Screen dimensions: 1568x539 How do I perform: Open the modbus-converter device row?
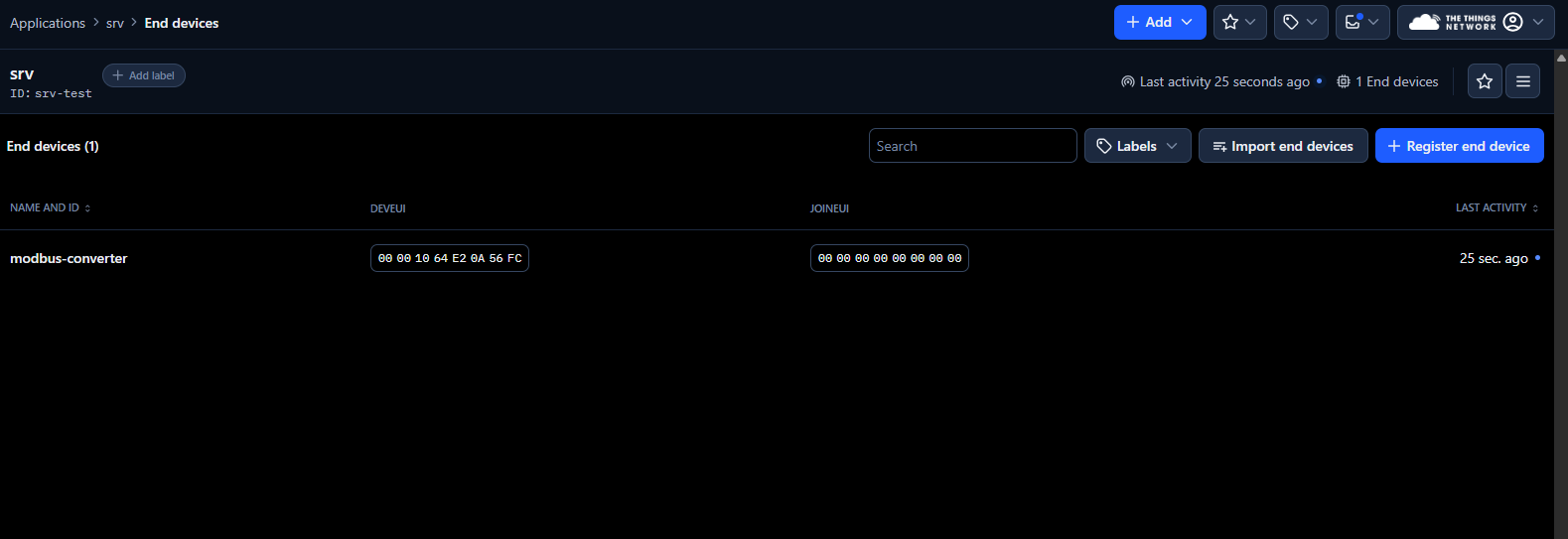pyautogui.click(x=777, y=258)
